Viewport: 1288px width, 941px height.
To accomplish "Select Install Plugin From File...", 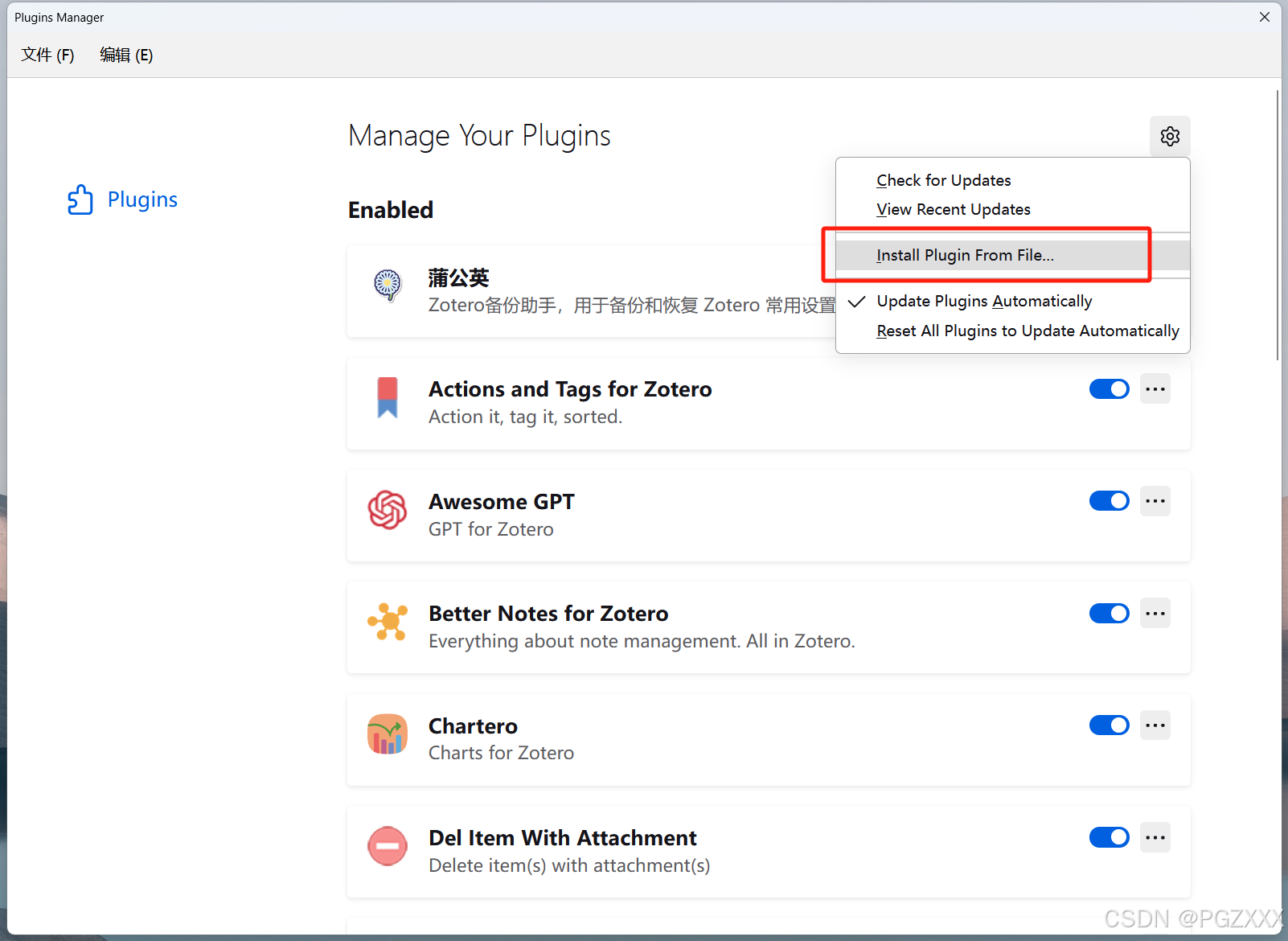I will point(1013,255).
